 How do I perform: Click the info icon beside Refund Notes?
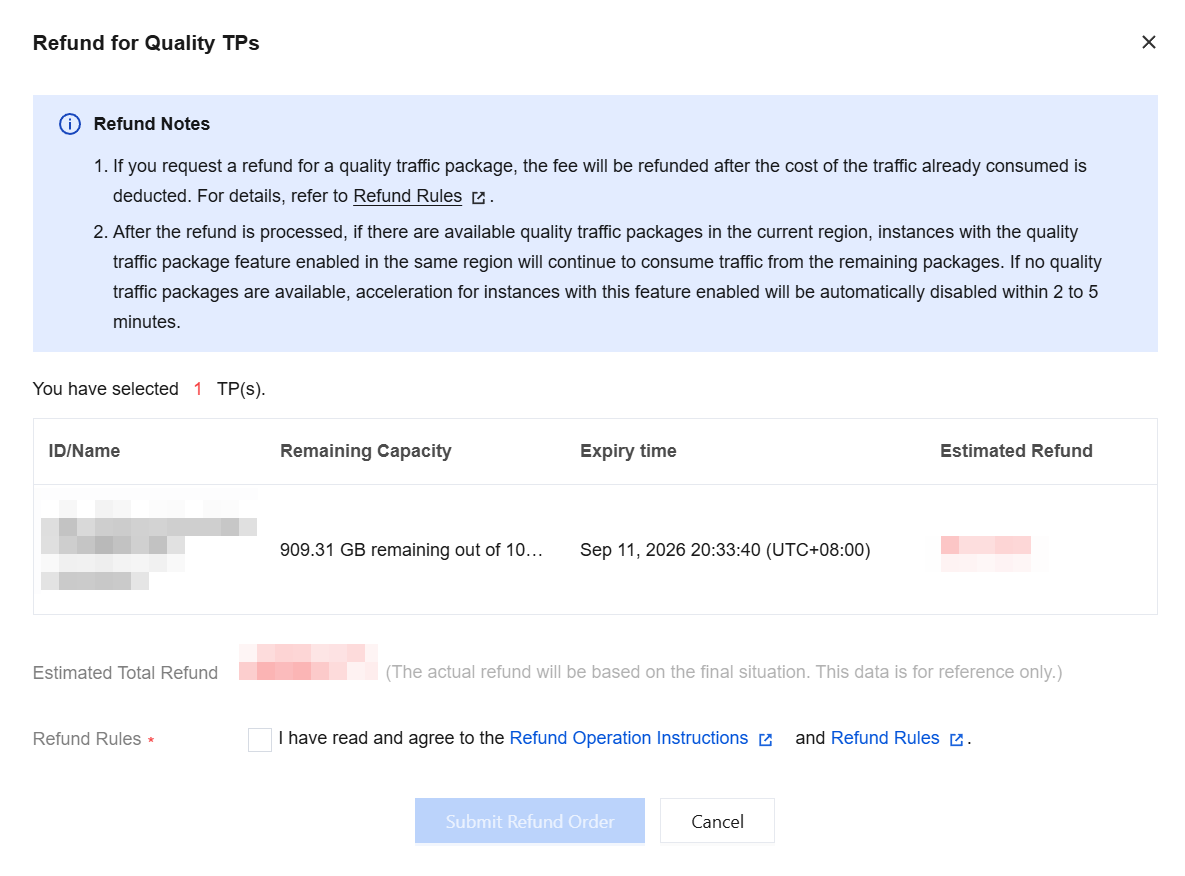[70, 124]
